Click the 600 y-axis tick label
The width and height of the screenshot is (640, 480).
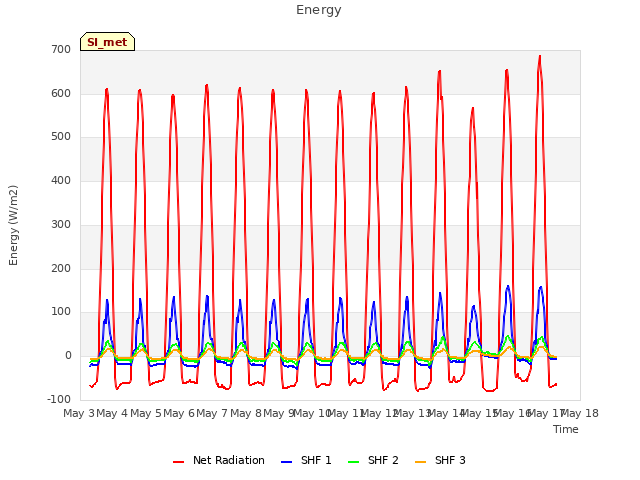coord(61,93)
